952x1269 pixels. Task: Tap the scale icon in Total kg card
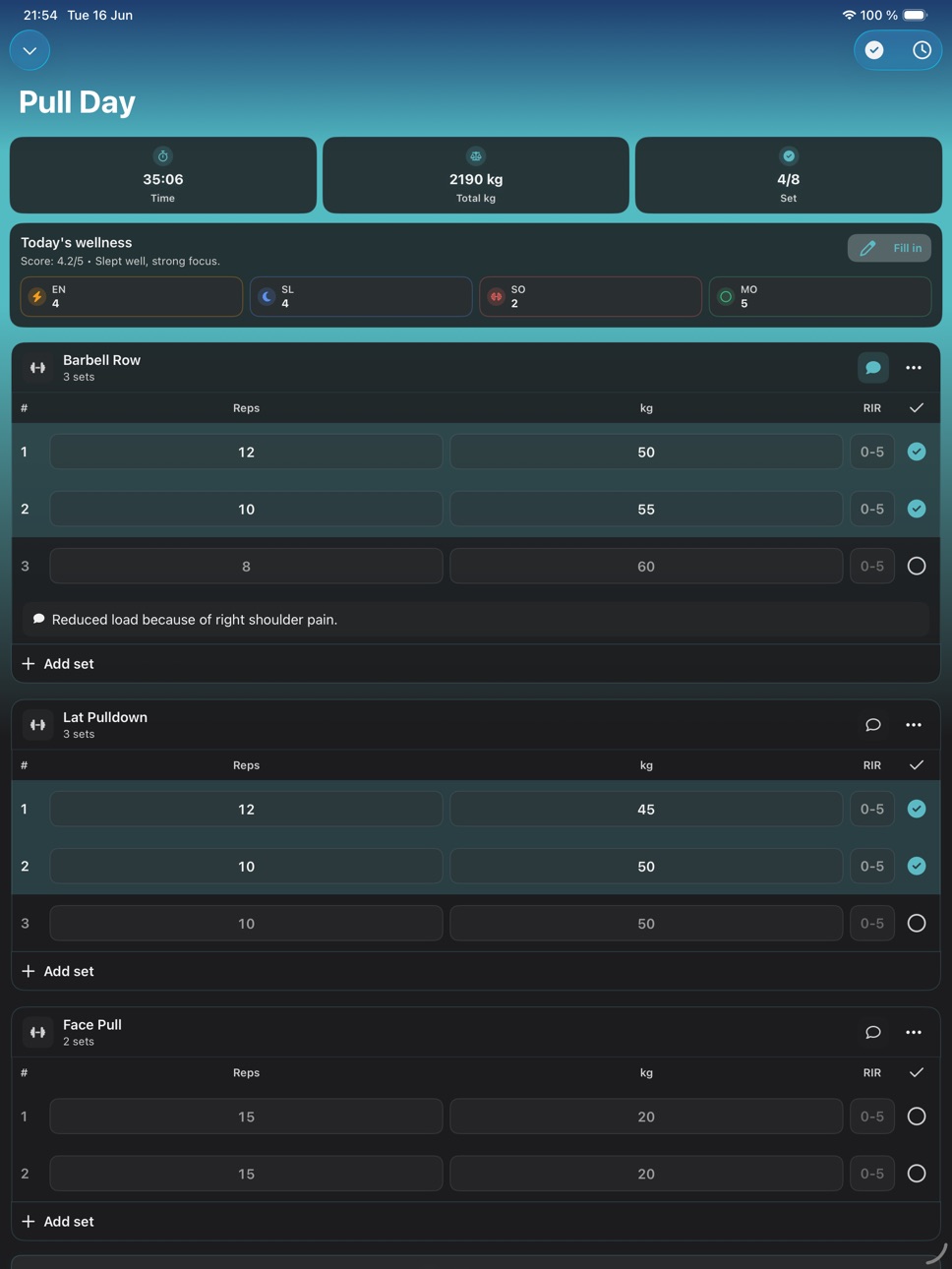click(476, 155)
